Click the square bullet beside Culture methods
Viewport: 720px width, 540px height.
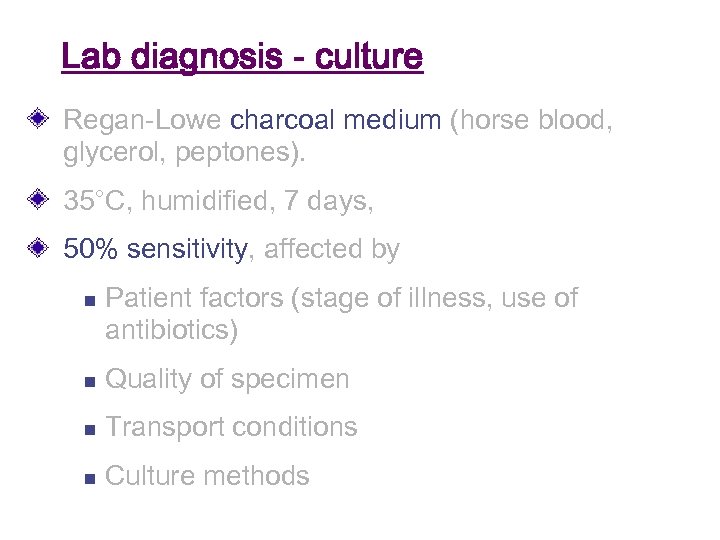(87, 477)
